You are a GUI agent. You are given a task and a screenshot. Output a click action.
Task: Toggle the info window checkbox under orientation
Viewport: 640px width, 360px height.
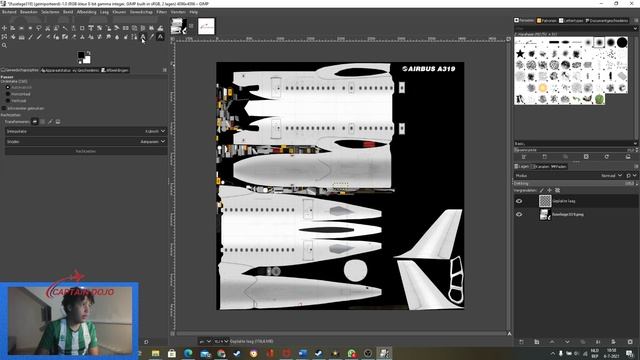pyautogui.click(x=4, y=108)
